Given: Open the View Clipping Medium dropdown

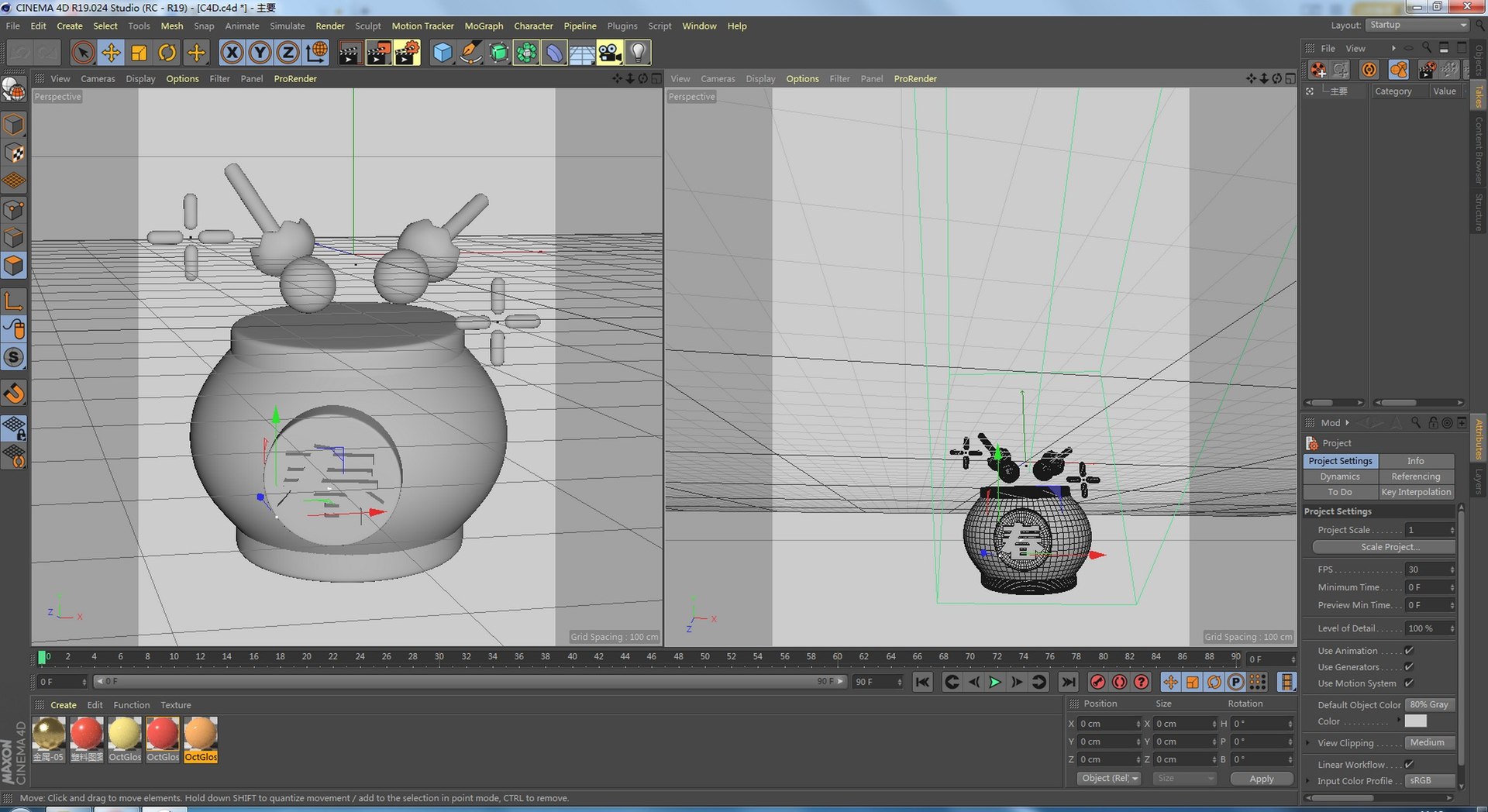Looking at the screenshot, I should (x=1430, y=743).
